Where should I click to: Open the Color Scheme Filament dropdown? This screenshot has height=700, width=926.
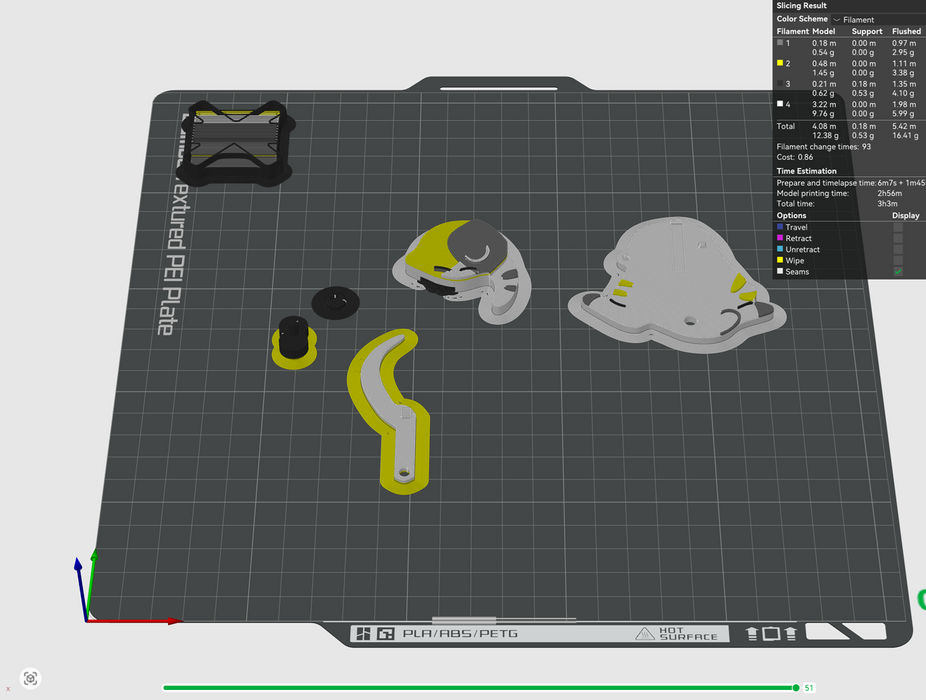click(856, 19)
